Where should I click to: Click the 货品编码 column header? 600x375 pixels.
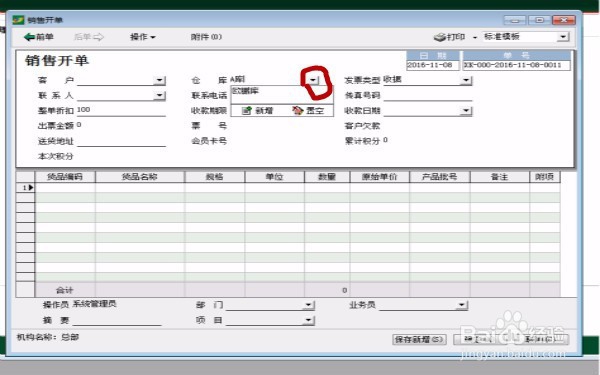pos(65,177)
